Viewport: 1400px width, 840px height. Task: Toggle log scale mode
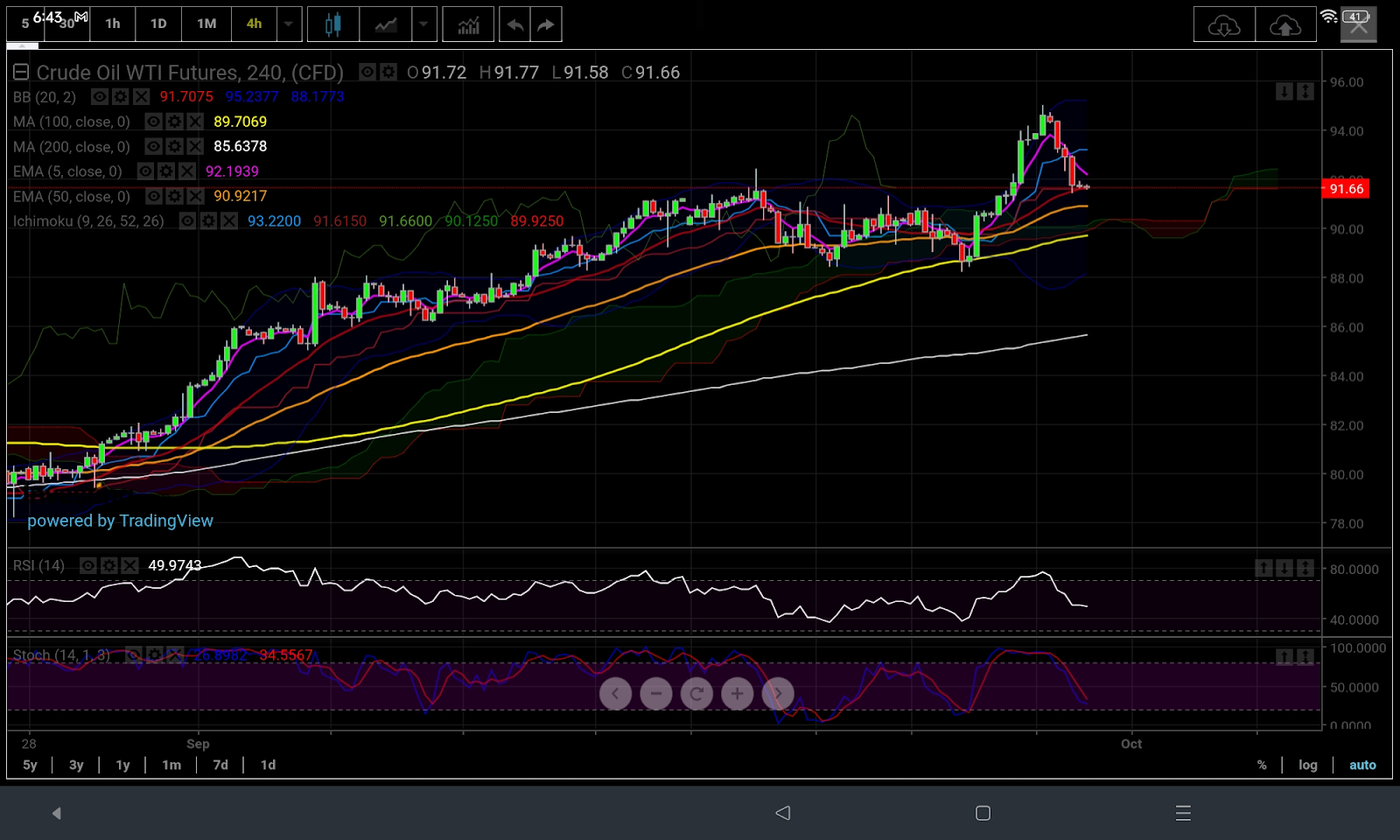[x=1308, y=765]
